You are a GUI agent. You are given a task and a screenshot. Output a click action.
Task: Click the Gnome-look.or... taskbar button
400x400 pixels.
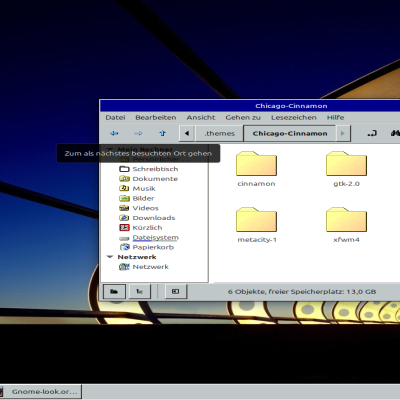pos(41,392)
